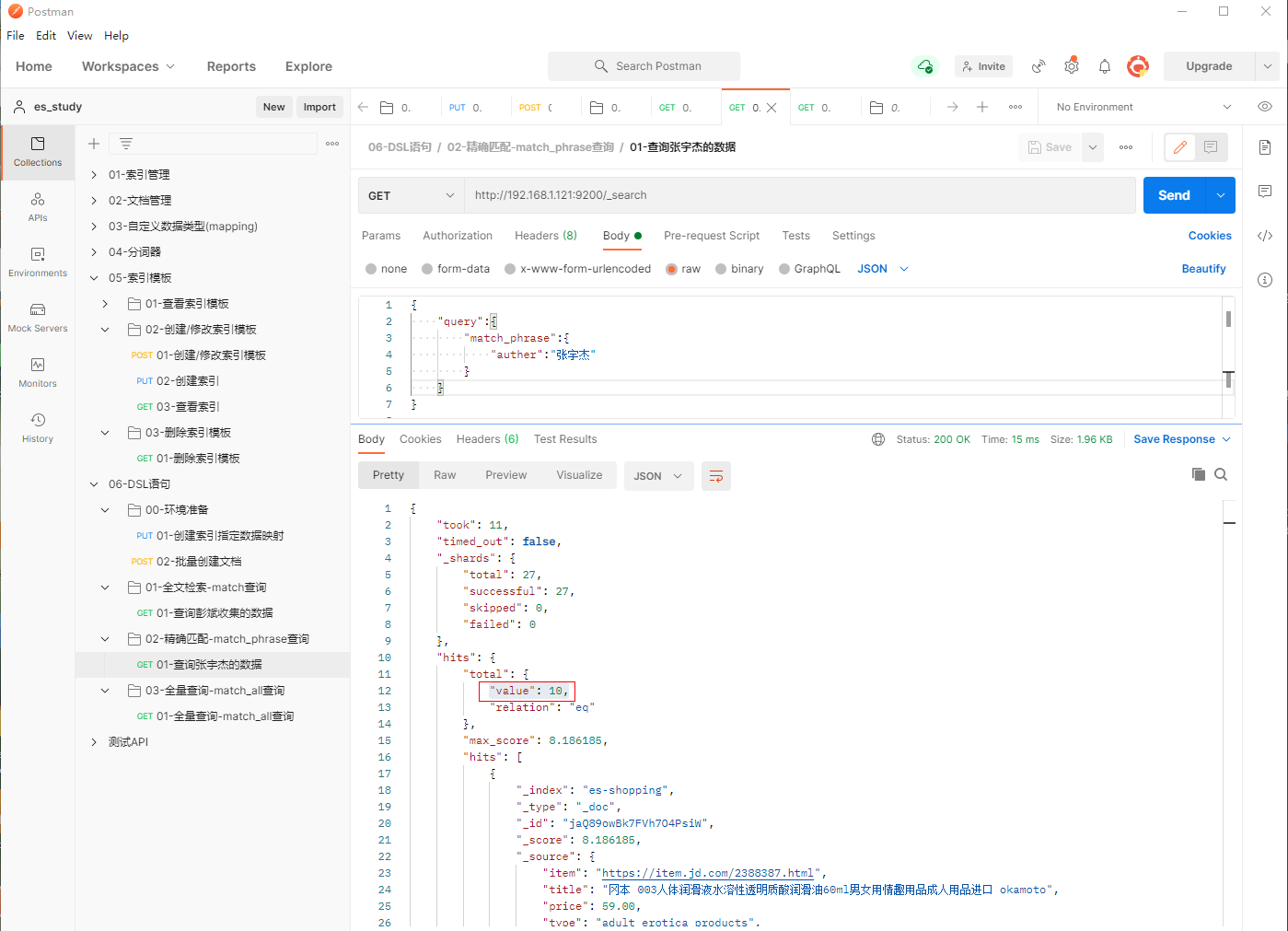Image resolution: width=1288 pixels, height=931 pixels.
Task: Click the Beautify link
Action: pyautogui.click(x=1203, y=269)
